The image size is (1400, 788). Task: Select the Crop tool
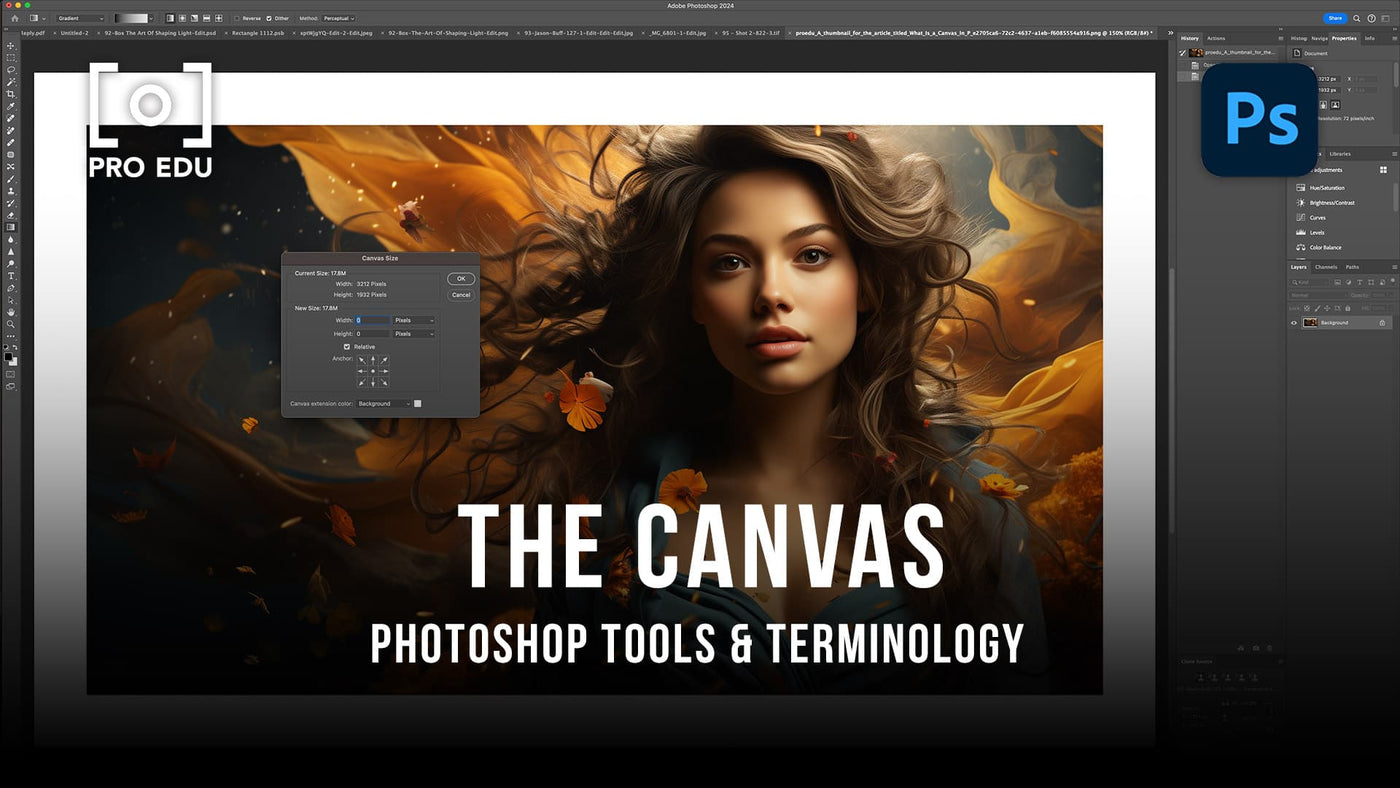click(11, 94)
